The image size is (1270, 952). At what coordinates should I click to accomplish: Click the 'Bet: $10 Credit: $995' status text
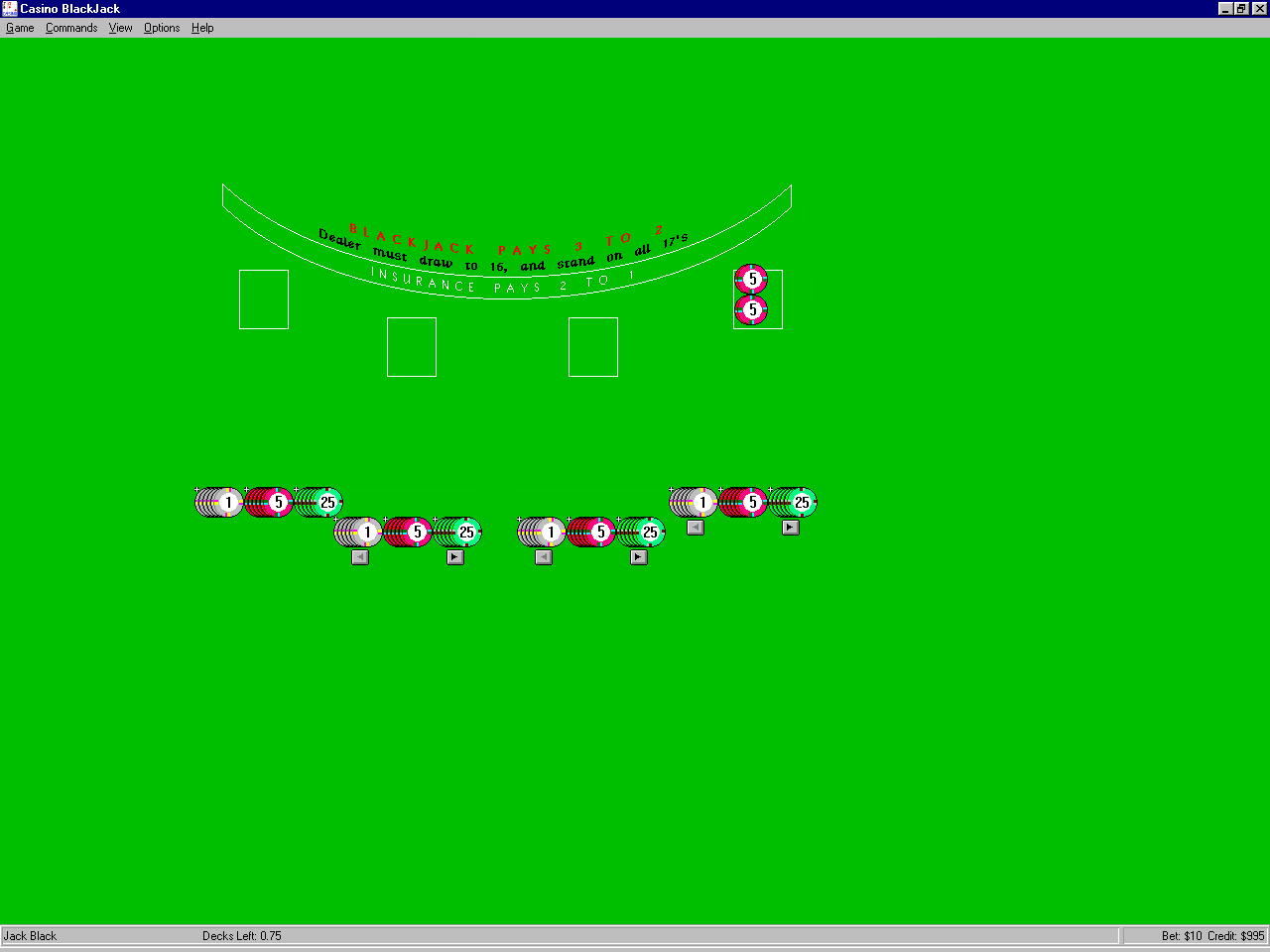1213,936
